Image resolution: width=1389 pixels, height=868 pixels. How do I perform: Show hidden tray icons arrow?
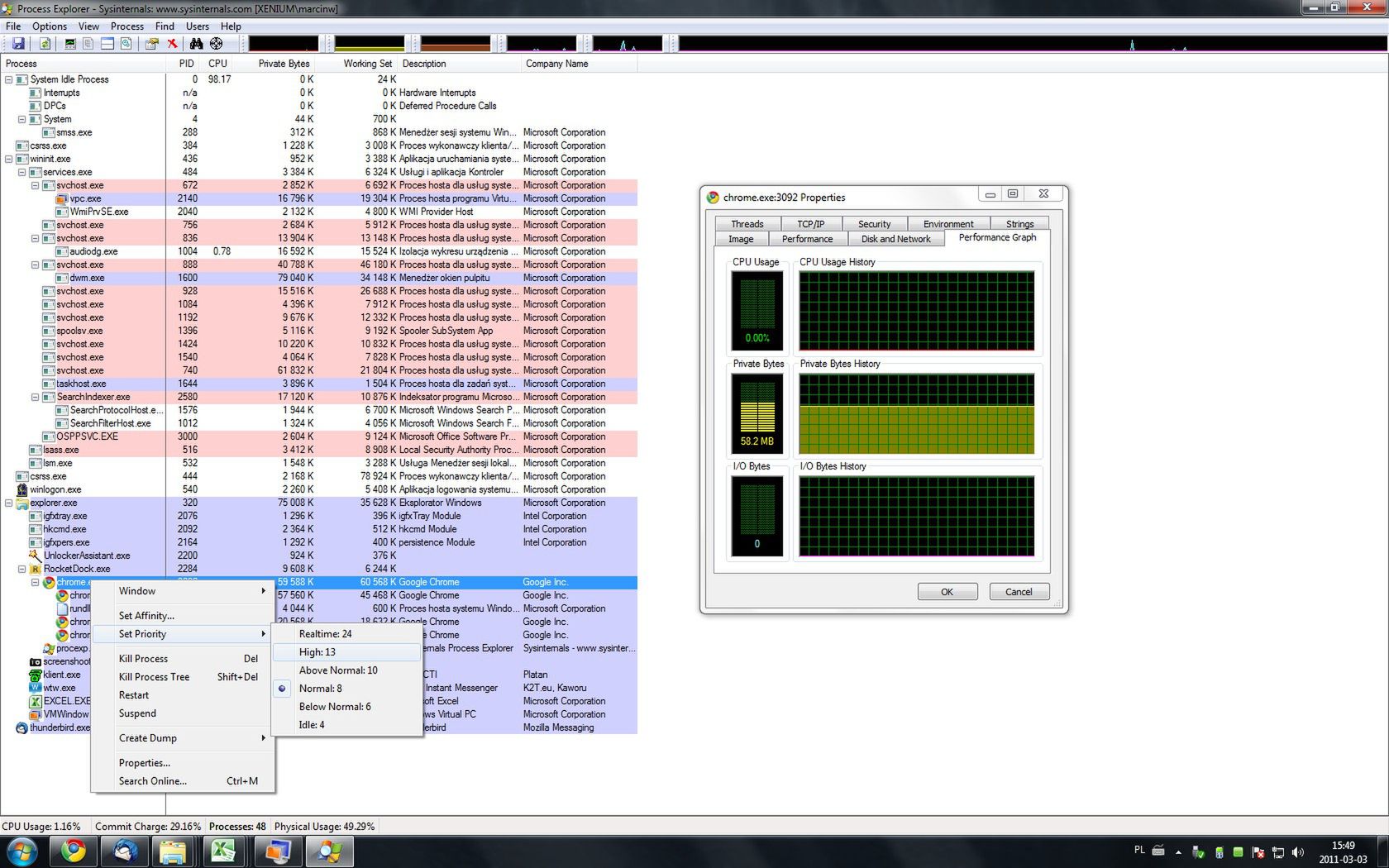coord(1178,852)
